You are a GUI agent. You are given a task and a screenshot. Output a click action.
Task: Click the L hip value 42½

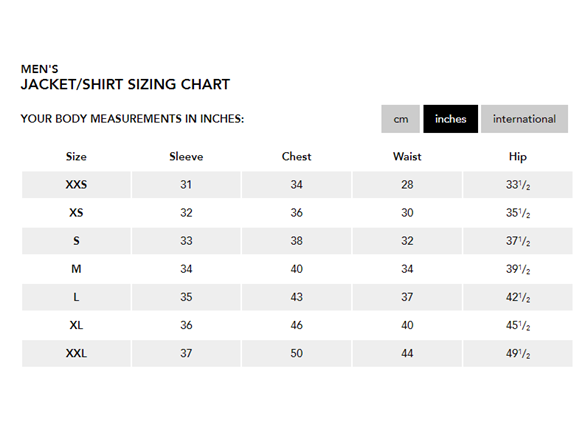(x=518, y=297)
